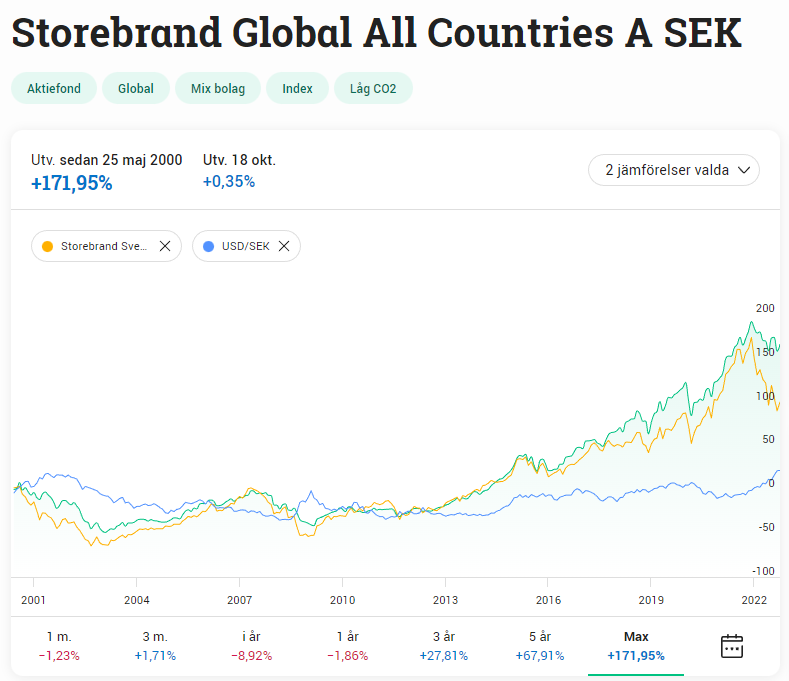Expand the '2 jämförelser valda' dropdown

point(674,170)
